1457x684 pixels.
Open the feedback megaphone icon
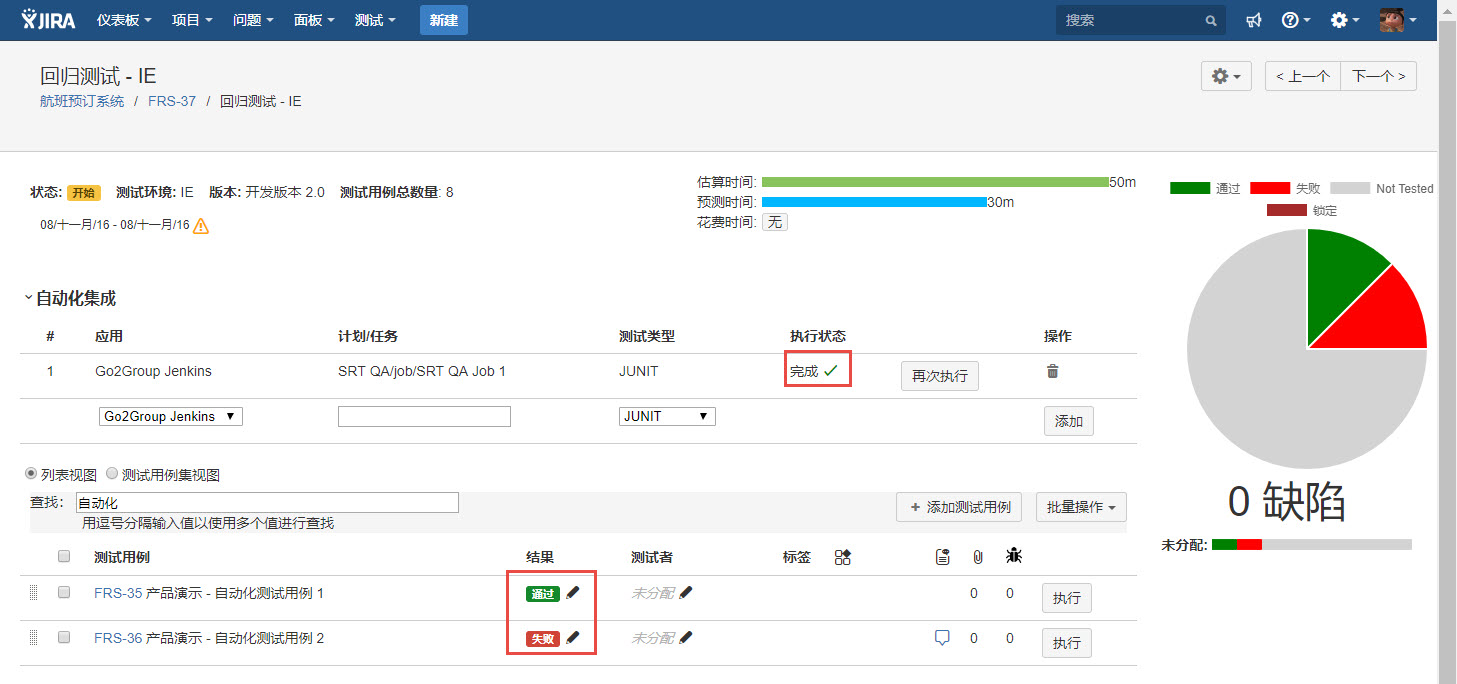click(x=1254, y=20)
